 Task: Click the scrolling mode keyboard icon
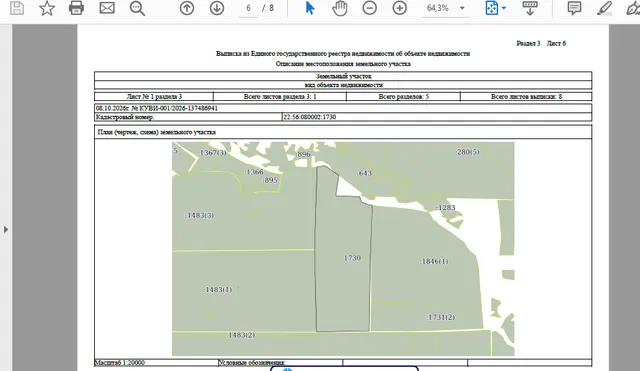pos(530,8)
